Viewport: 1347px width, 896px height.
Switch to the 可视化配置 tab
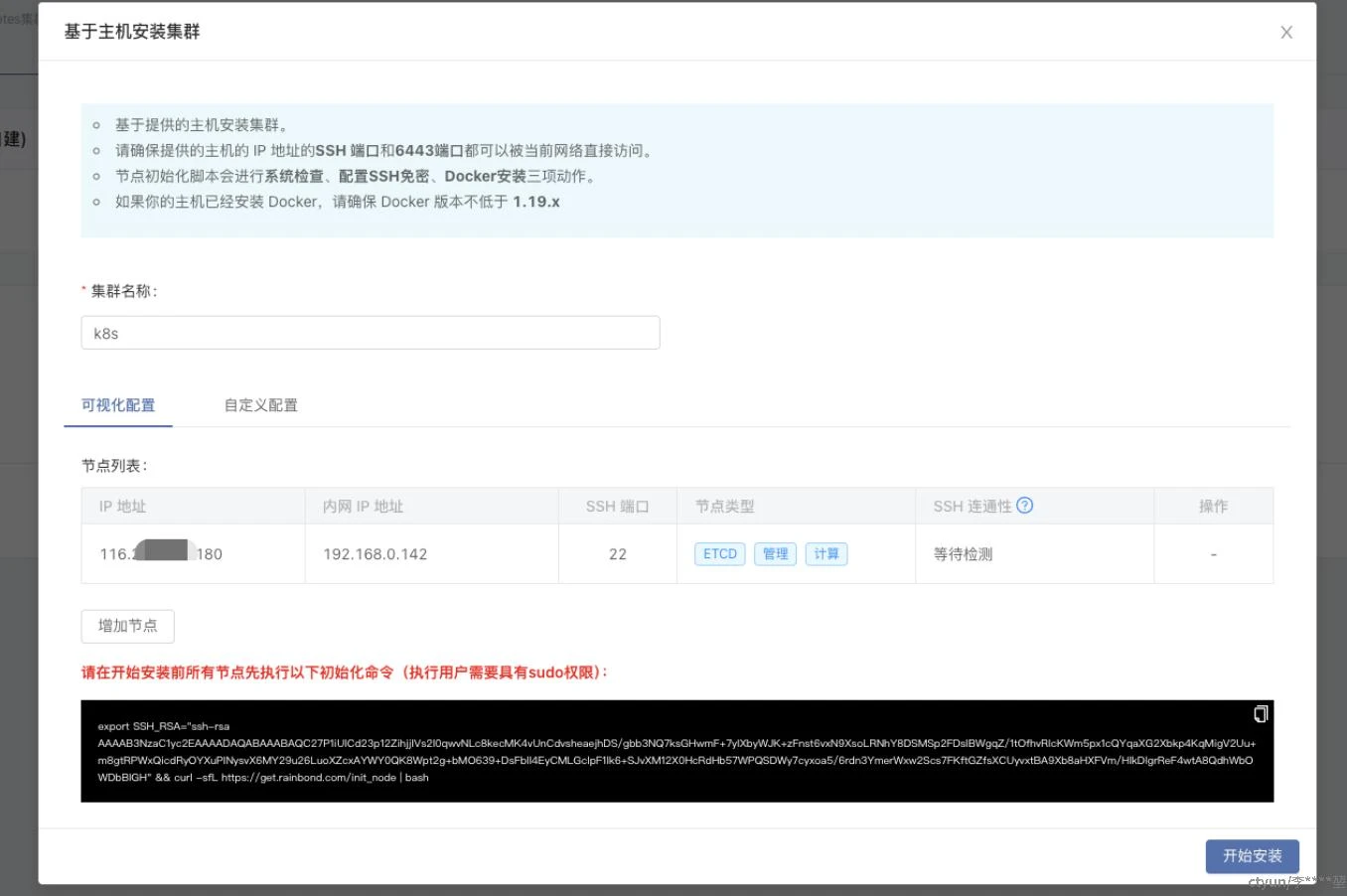(x=118, y=405)
